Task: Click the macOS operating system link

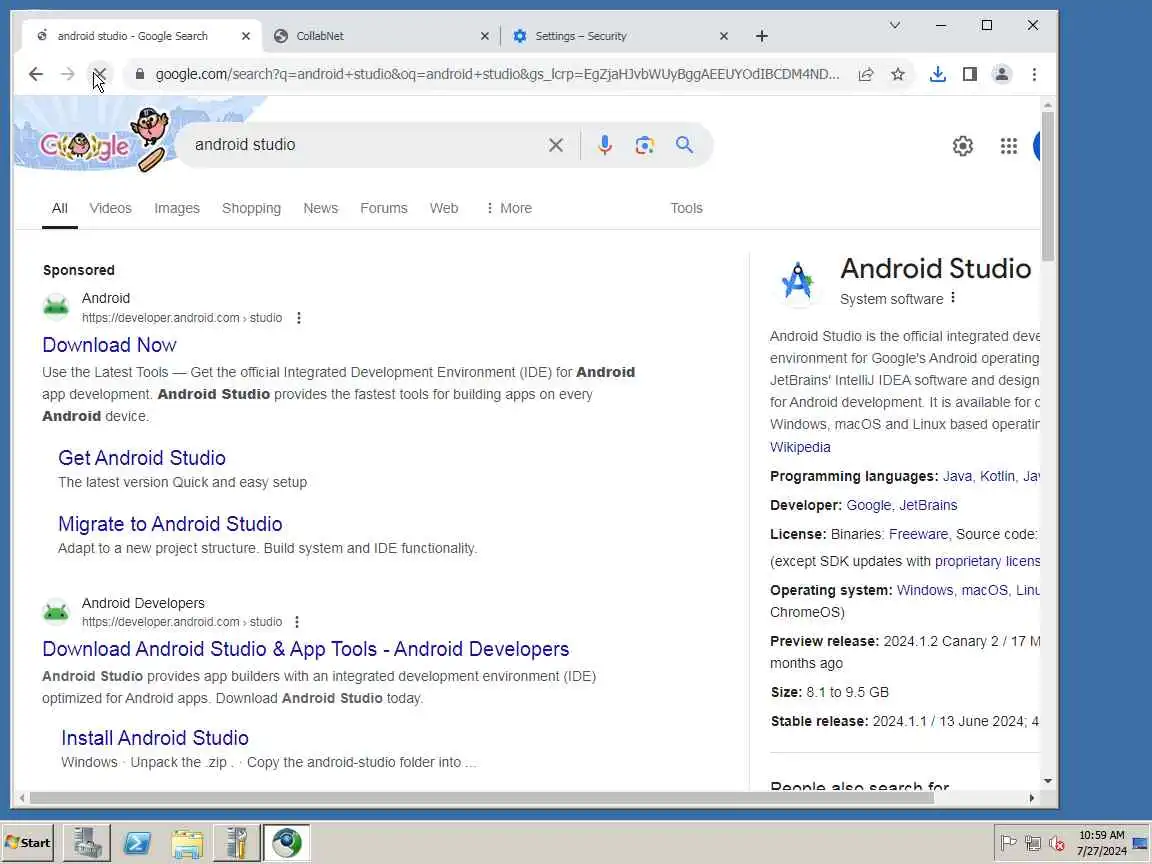Action: 984,591
